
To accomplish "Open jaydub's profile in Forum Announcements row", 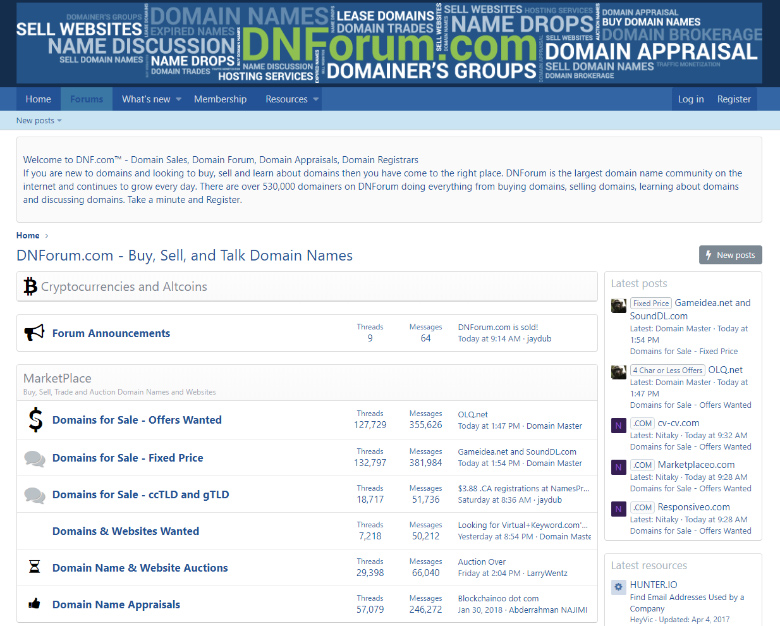I will tap(539, 339).
